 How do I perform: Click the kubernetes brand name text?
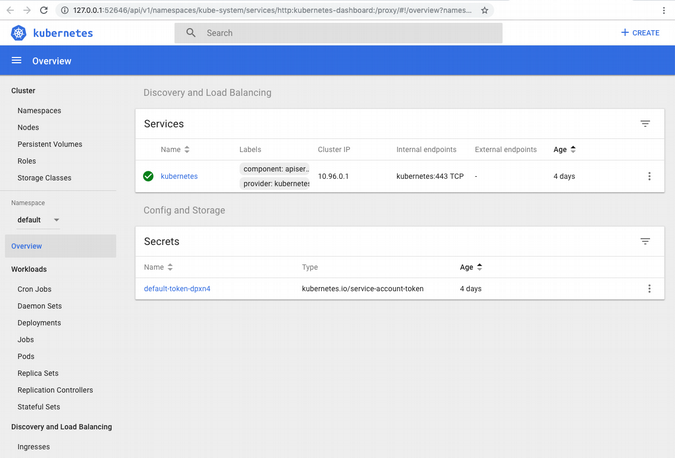click(63, 33)
